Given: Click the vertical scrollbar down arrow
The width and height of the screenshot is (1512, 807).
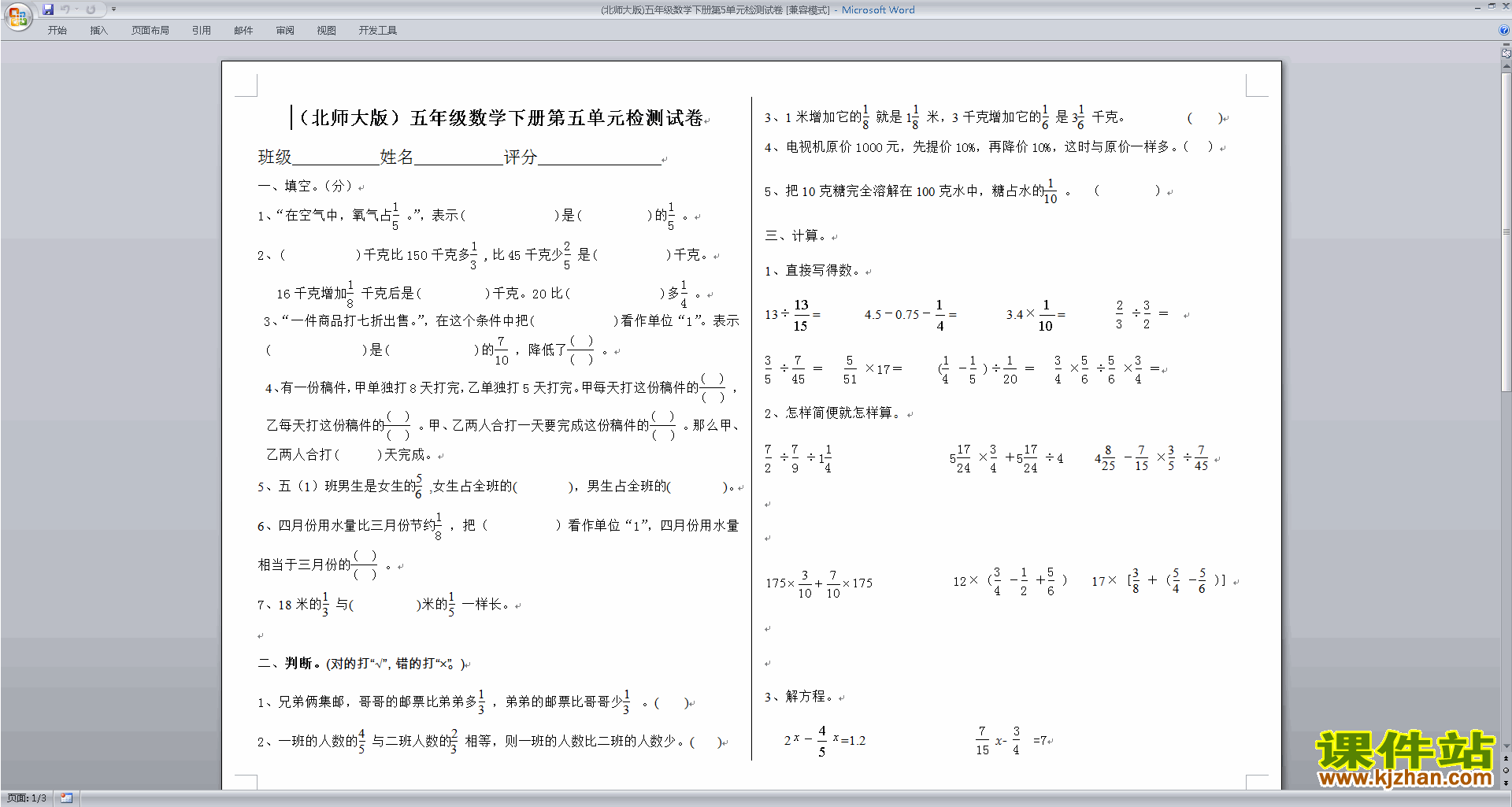Looking at the screenshot, I should click(1506, 746).
